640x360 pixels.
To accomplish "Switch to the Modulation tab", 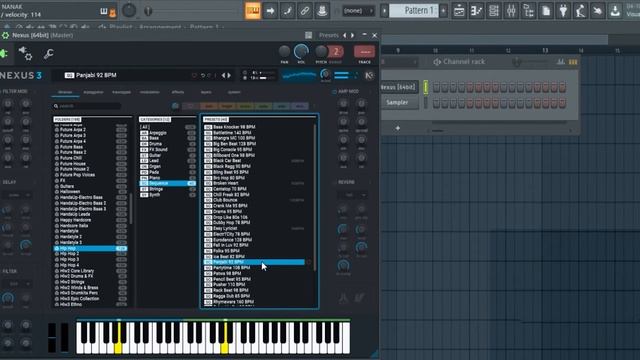I will pyautogui.click(x=150, y=93).
